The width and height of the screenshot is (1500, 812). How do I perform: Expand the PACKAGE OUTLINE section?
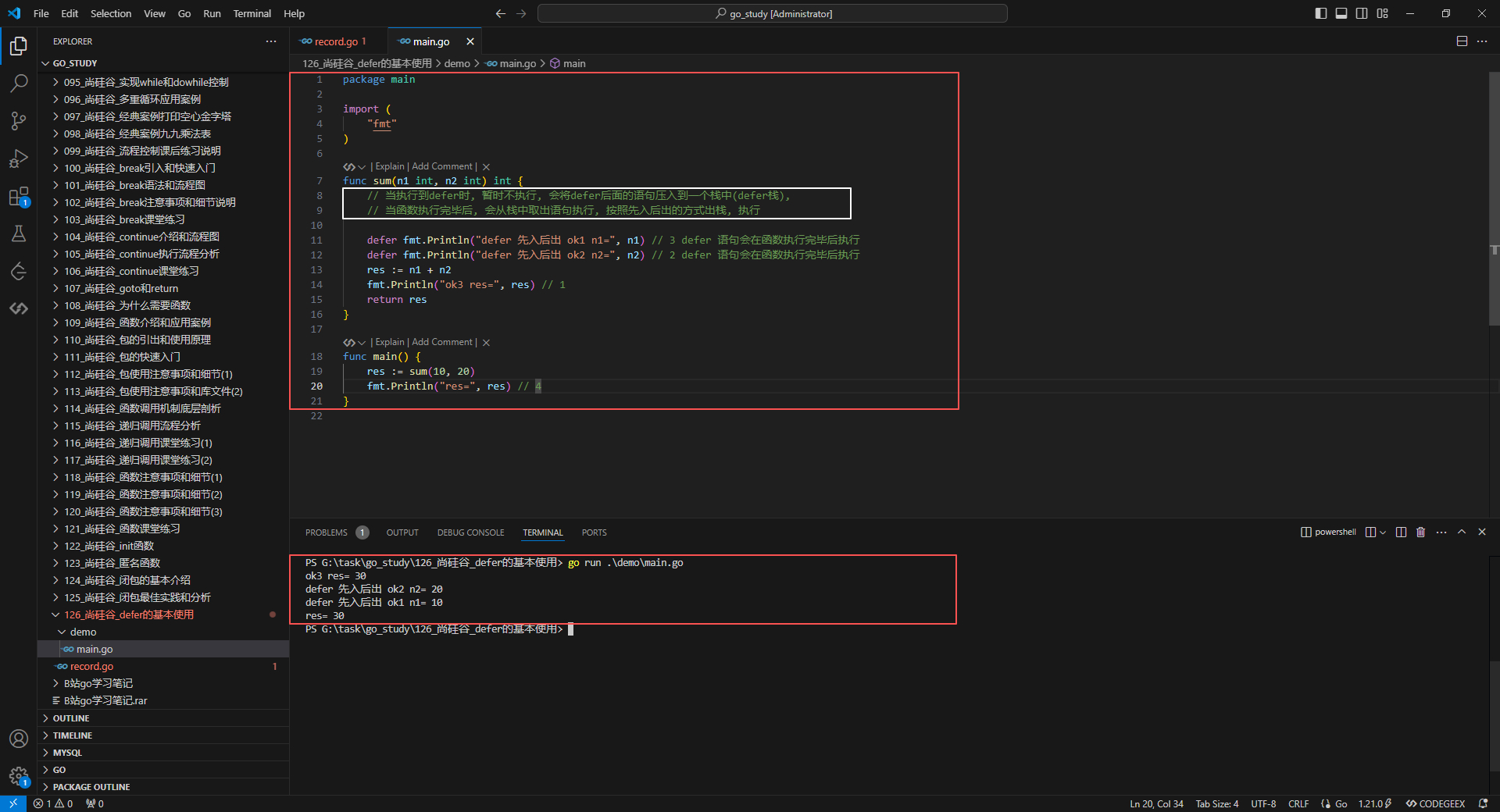(x=163, y=787)
